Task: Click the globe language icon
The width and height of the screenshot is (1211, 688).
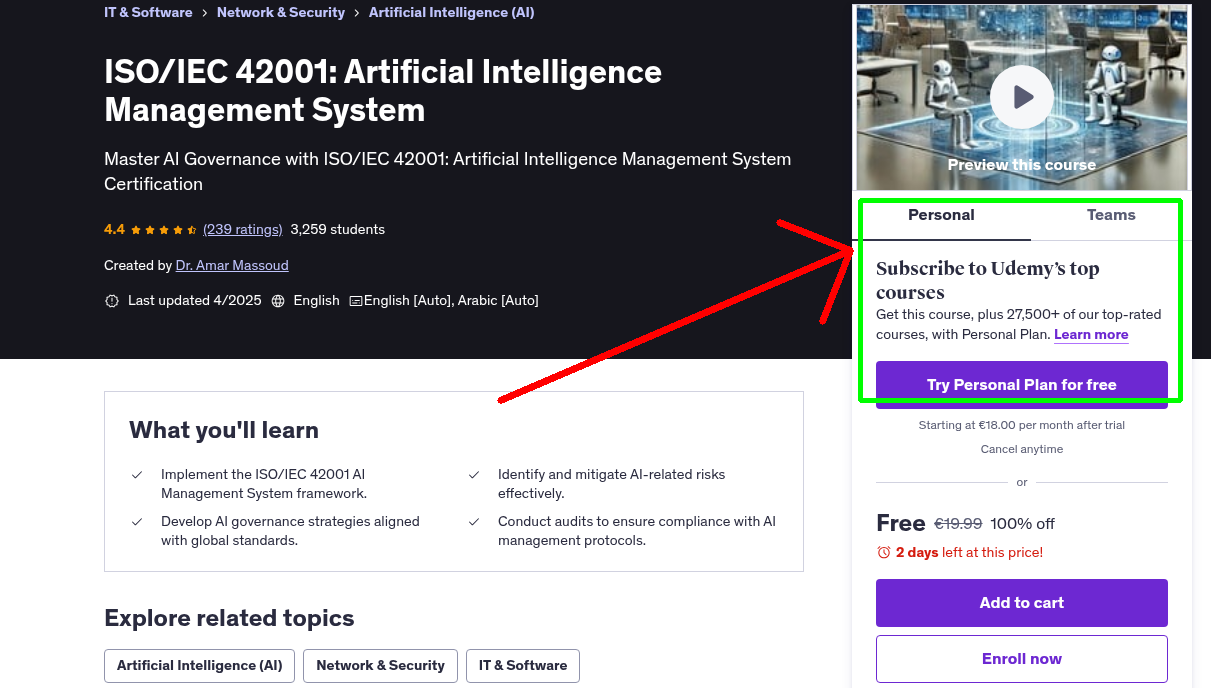Action: click(x=278, y=300)
